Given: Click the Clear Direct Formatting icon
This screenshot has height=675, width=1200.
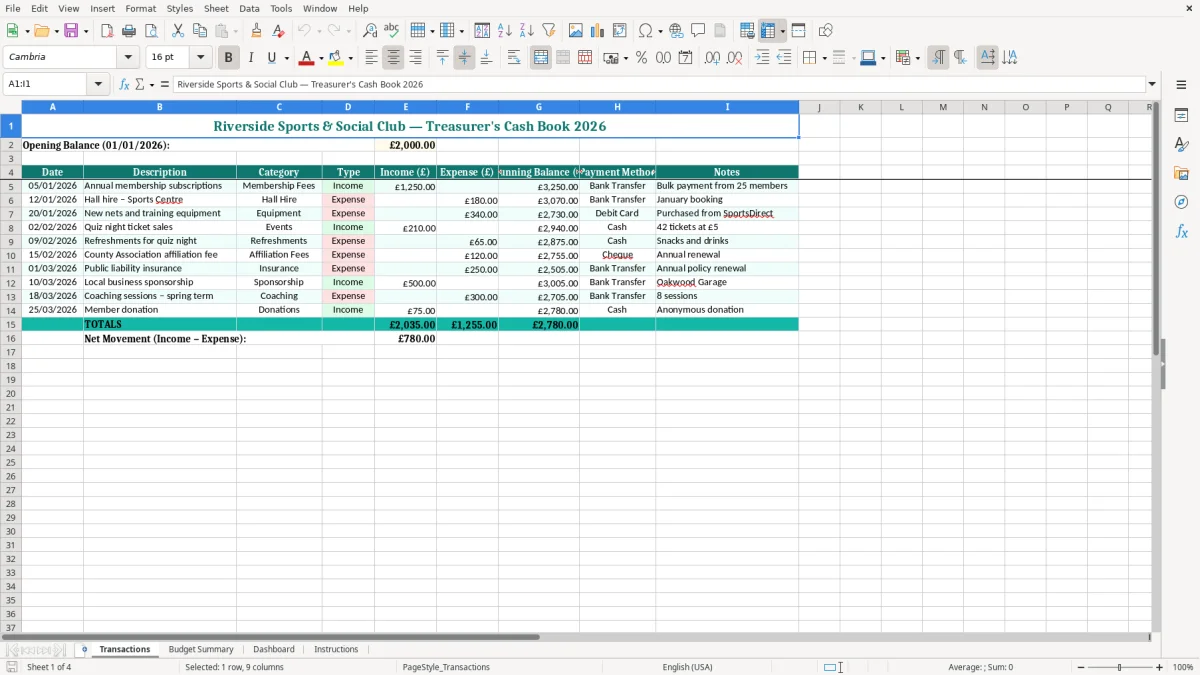Looking at the screenshot, I should click(x=279, y=31).
